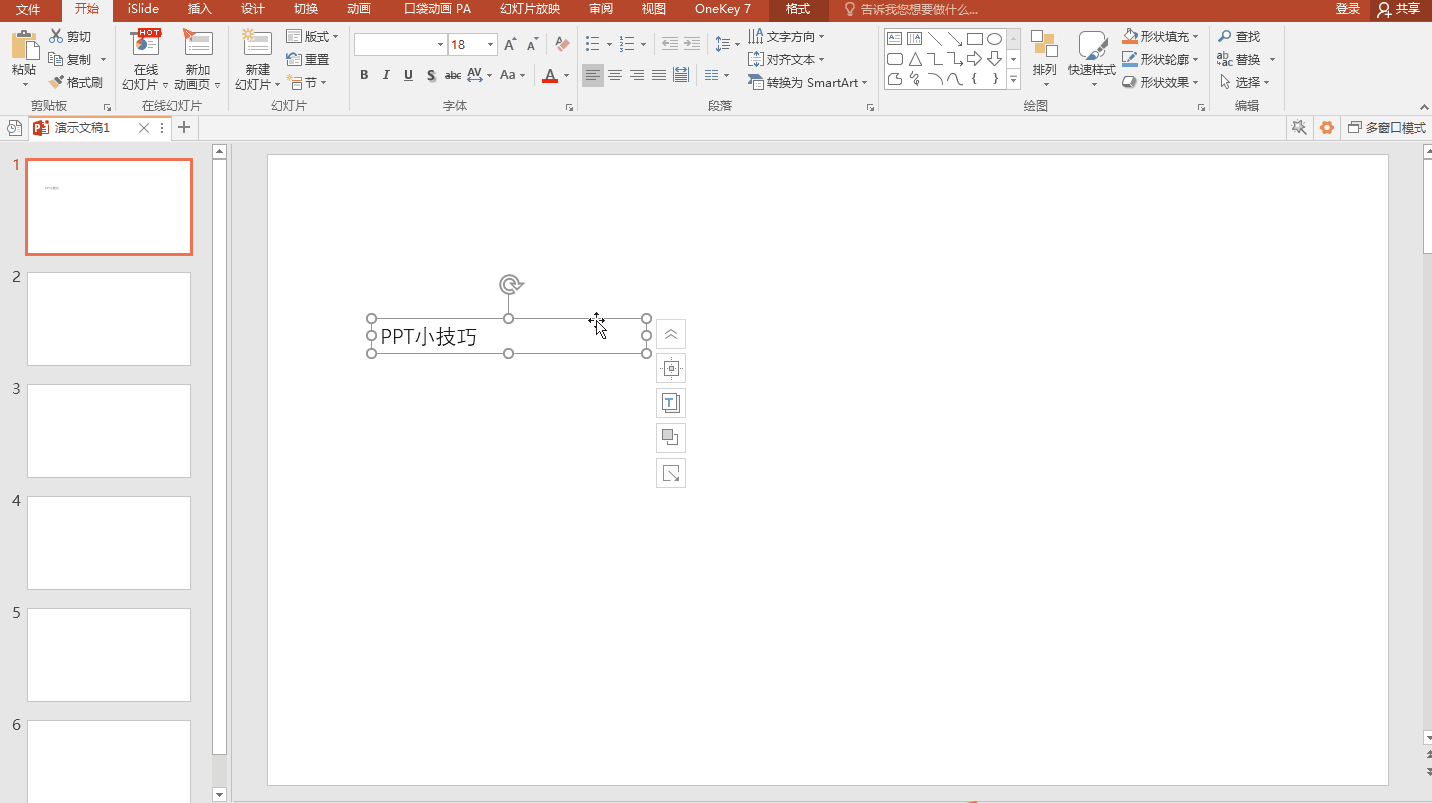Switch to the OneKey 7 tab

(723, 9)
